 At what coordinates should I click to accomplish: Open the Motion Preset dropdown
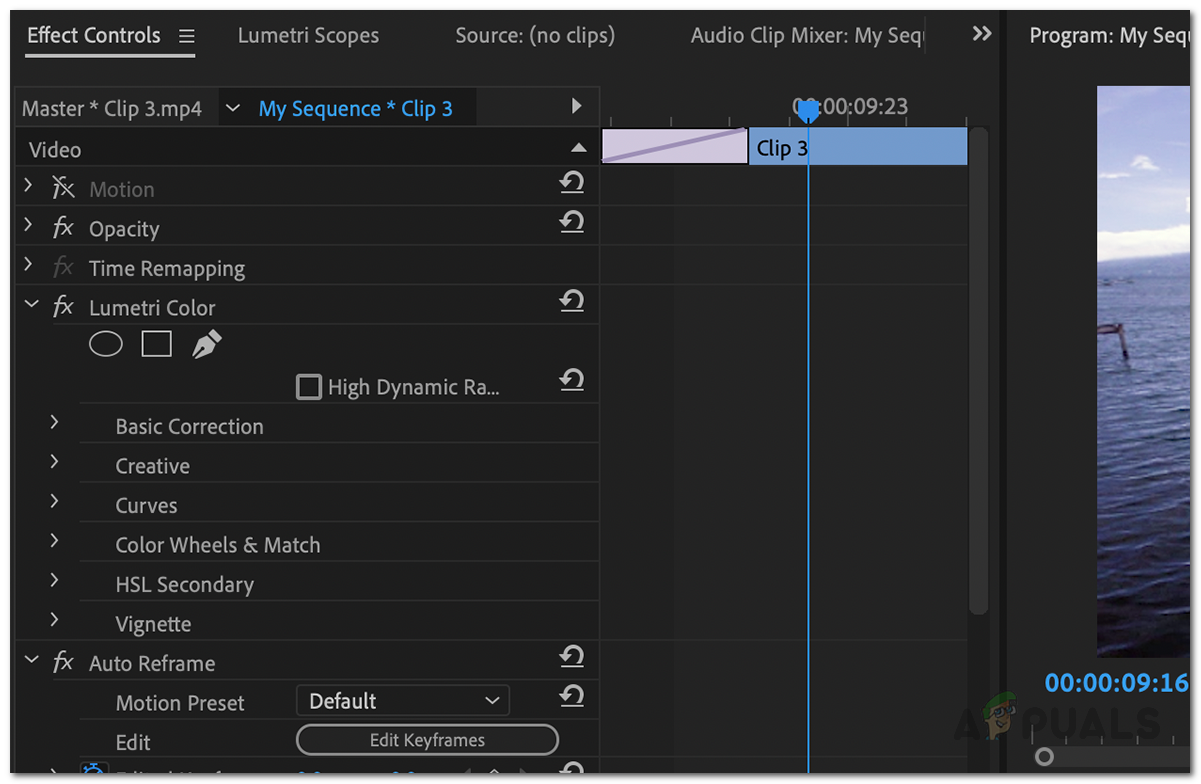(x=403, y=701)
